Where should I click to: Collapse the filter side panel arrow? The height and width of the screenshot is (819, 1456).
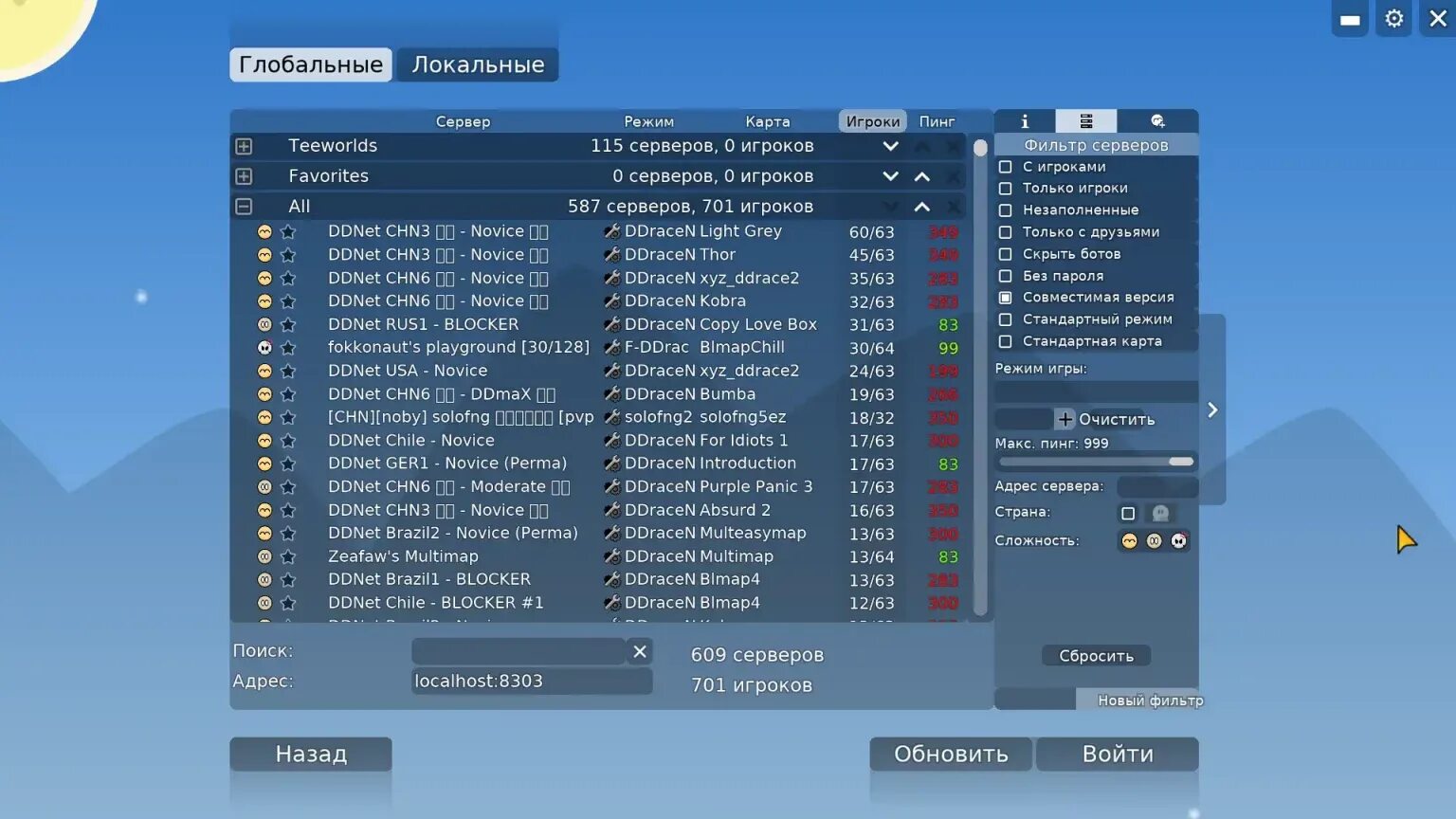(1212, 409)
